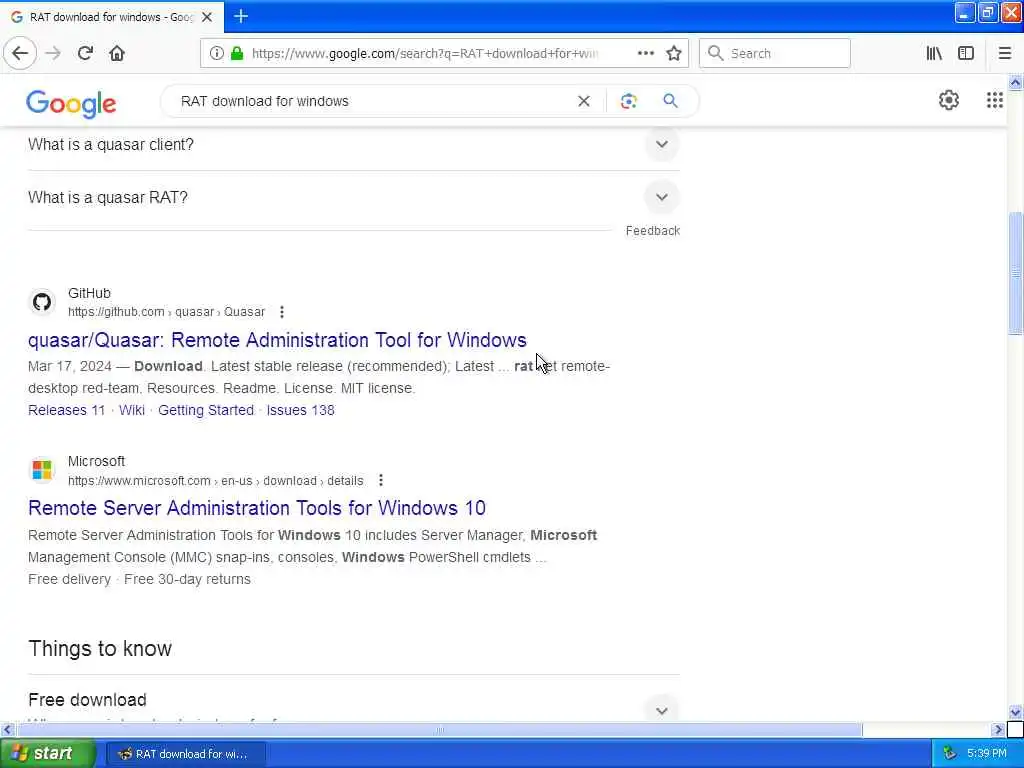Click the Feedback link

652,231
